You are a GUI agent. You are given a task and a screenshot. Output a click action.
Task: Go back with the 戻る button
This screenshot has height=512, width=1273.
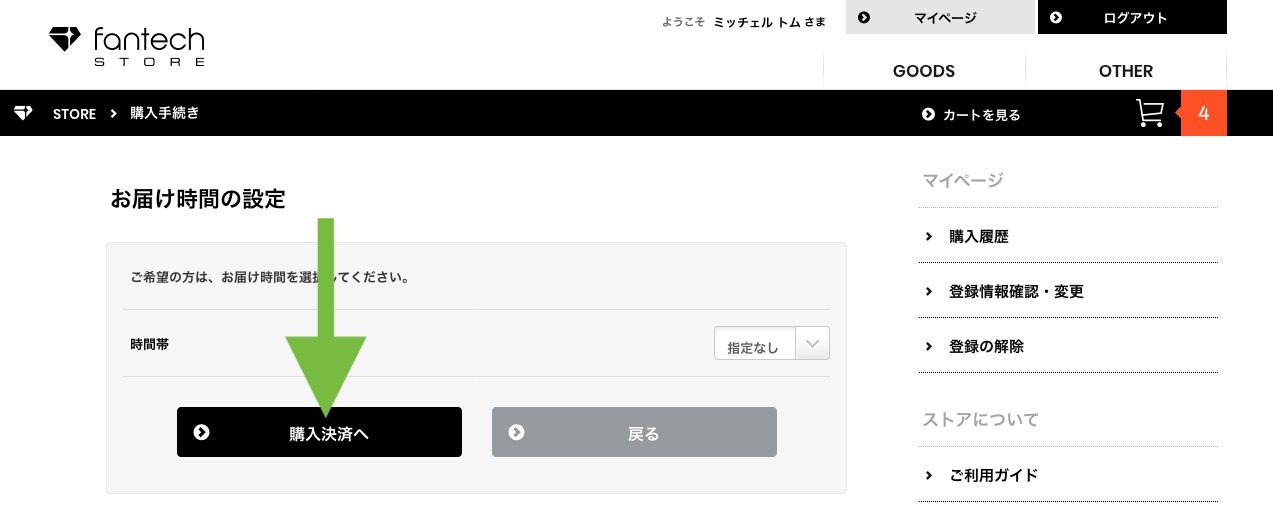(x=634, y=432)
